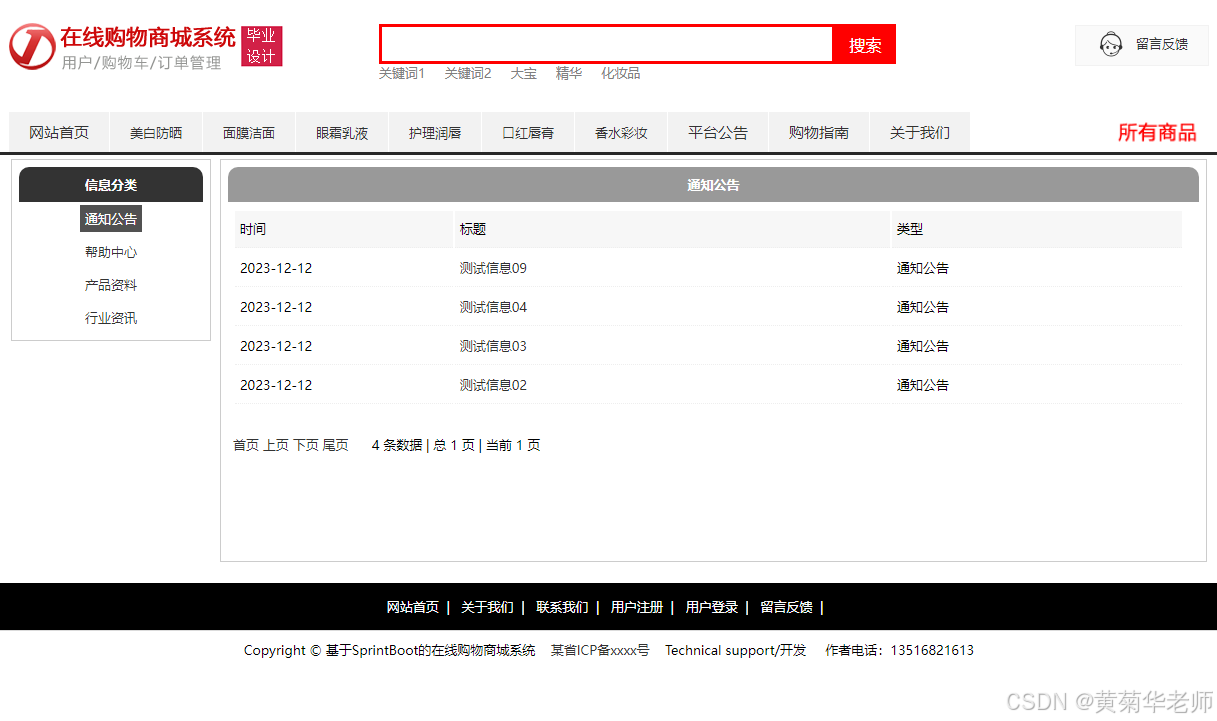Click footer link 留言反馈

pyautogui.click(x=786, y=607)
